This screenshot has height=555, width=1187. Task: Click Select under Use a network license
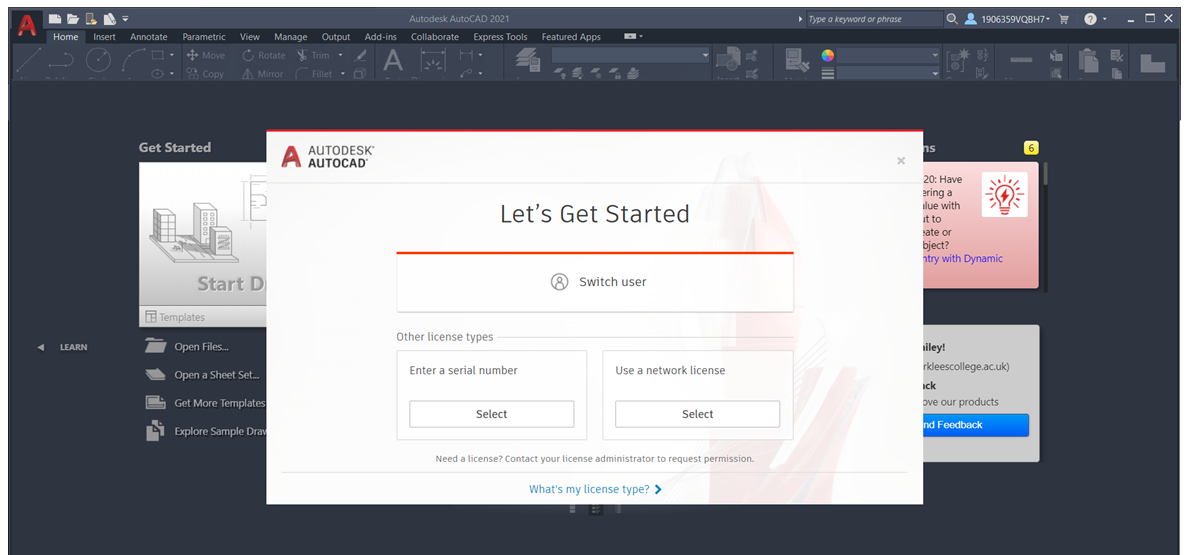click(x=697, y=414)
